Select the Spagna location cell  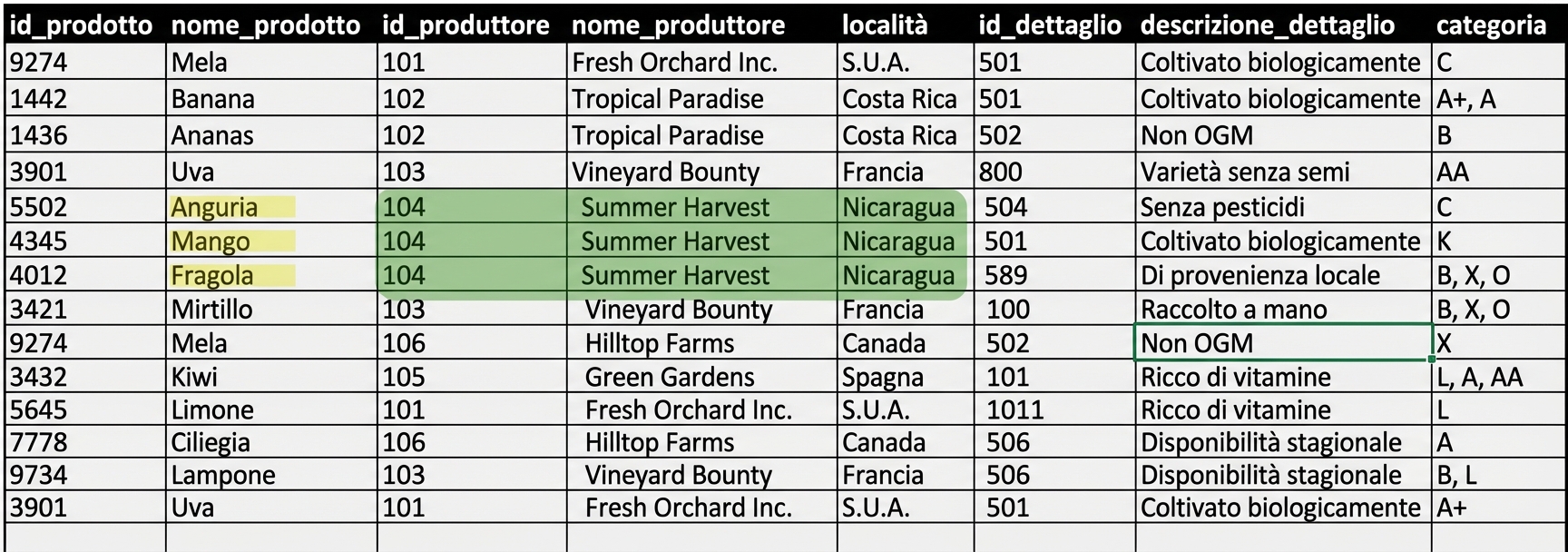click(882, 377)
